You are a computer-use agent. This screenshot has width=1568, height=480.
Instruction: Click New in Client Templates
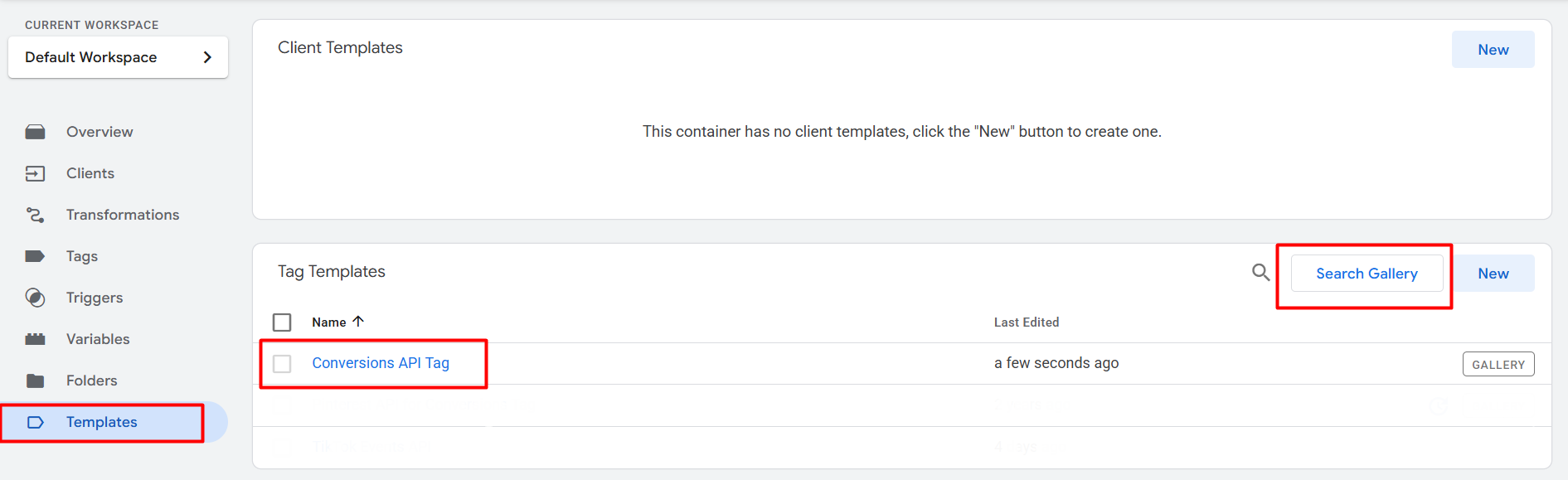1493,50
